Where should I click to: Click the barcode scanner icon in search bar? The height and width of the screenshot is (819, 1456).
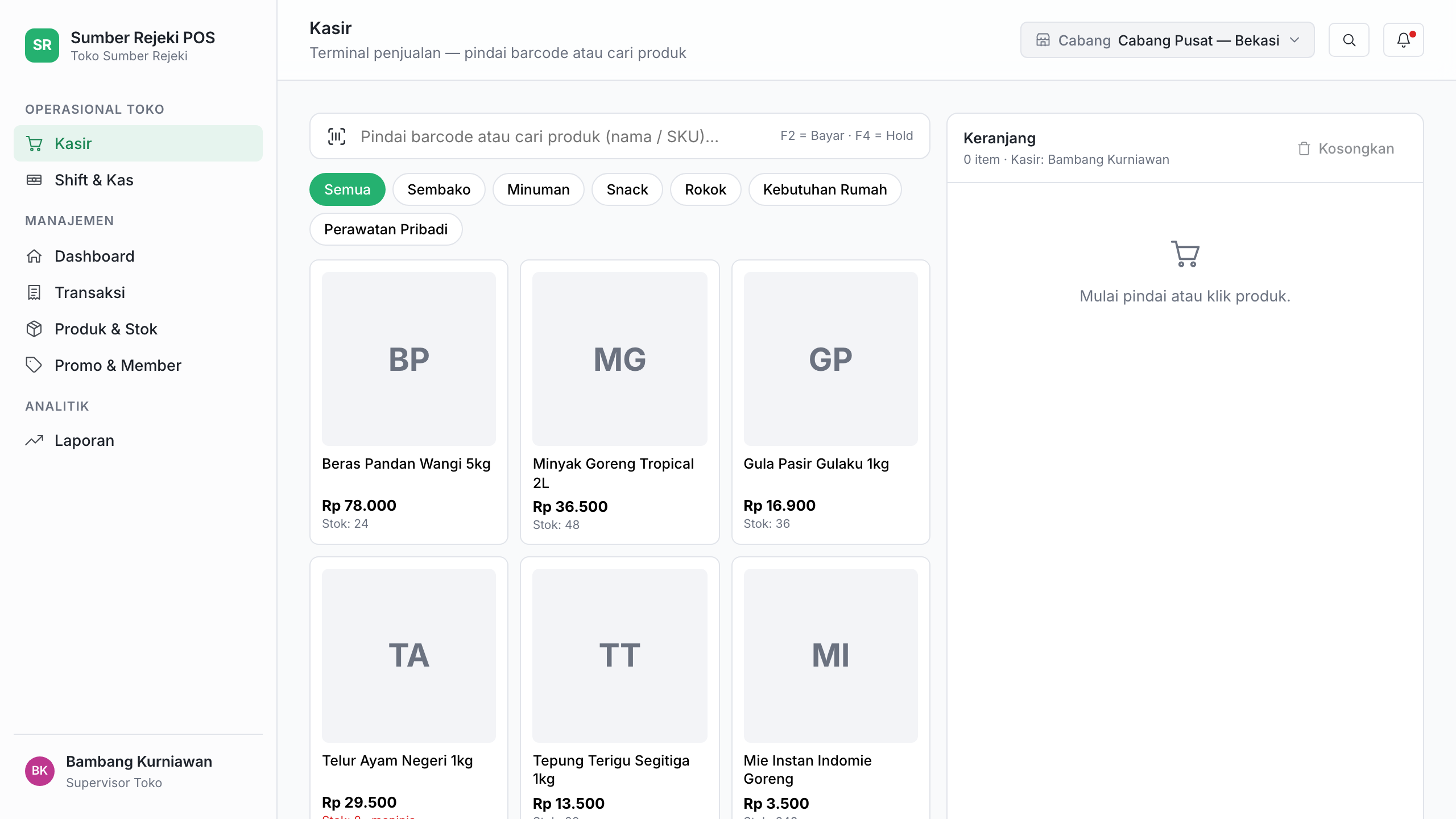pos(337,136)
